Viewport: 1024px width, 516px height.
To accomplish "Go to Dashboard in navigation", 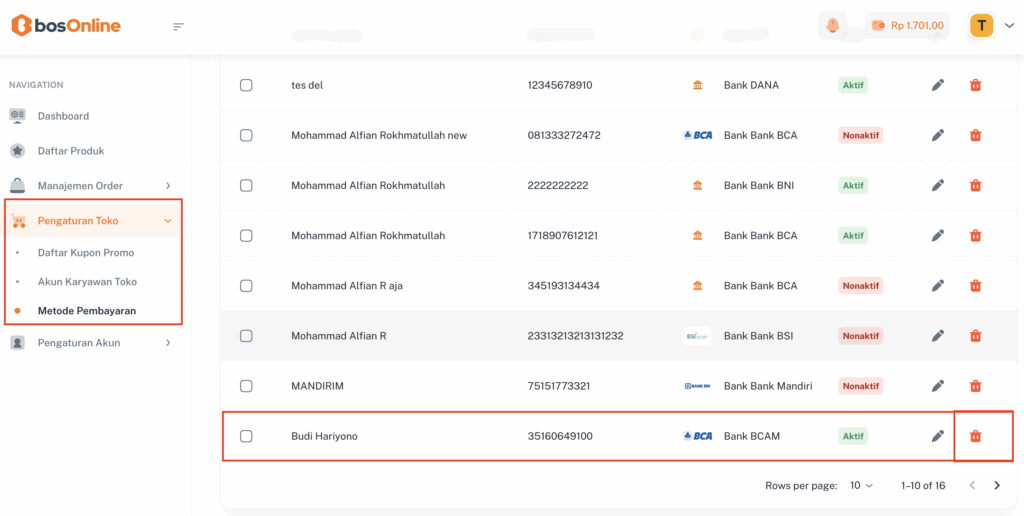I will 63,116.
